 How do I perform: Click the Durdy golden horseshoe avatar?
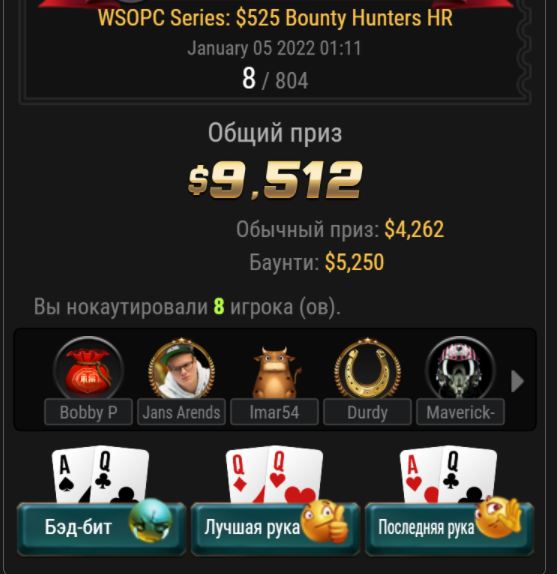click(x=367, y=369)
